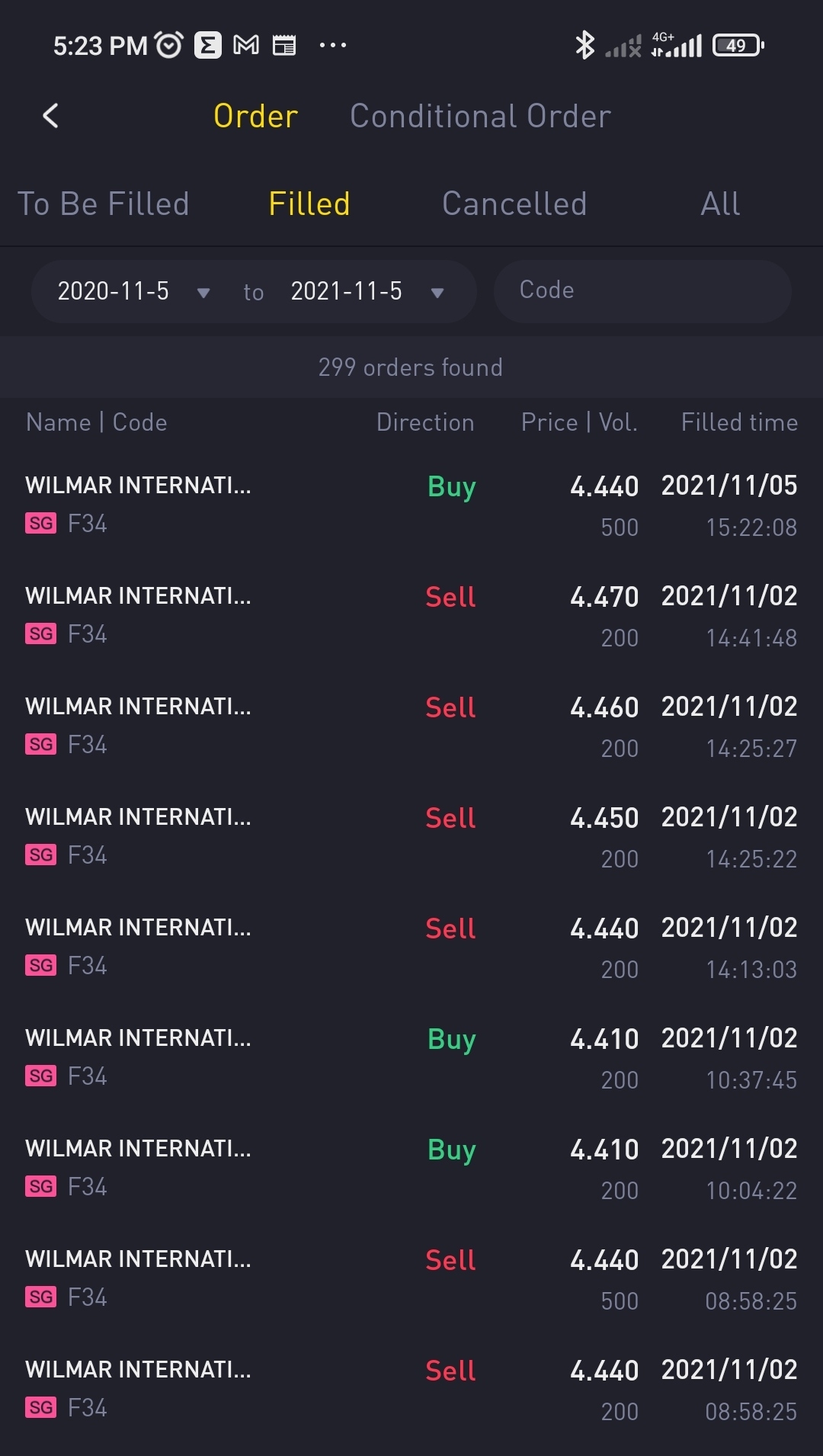This screenshot has width=823, height=1456.
Task: Tap the Gmail notification icon
Action: [x=245, y=46]
